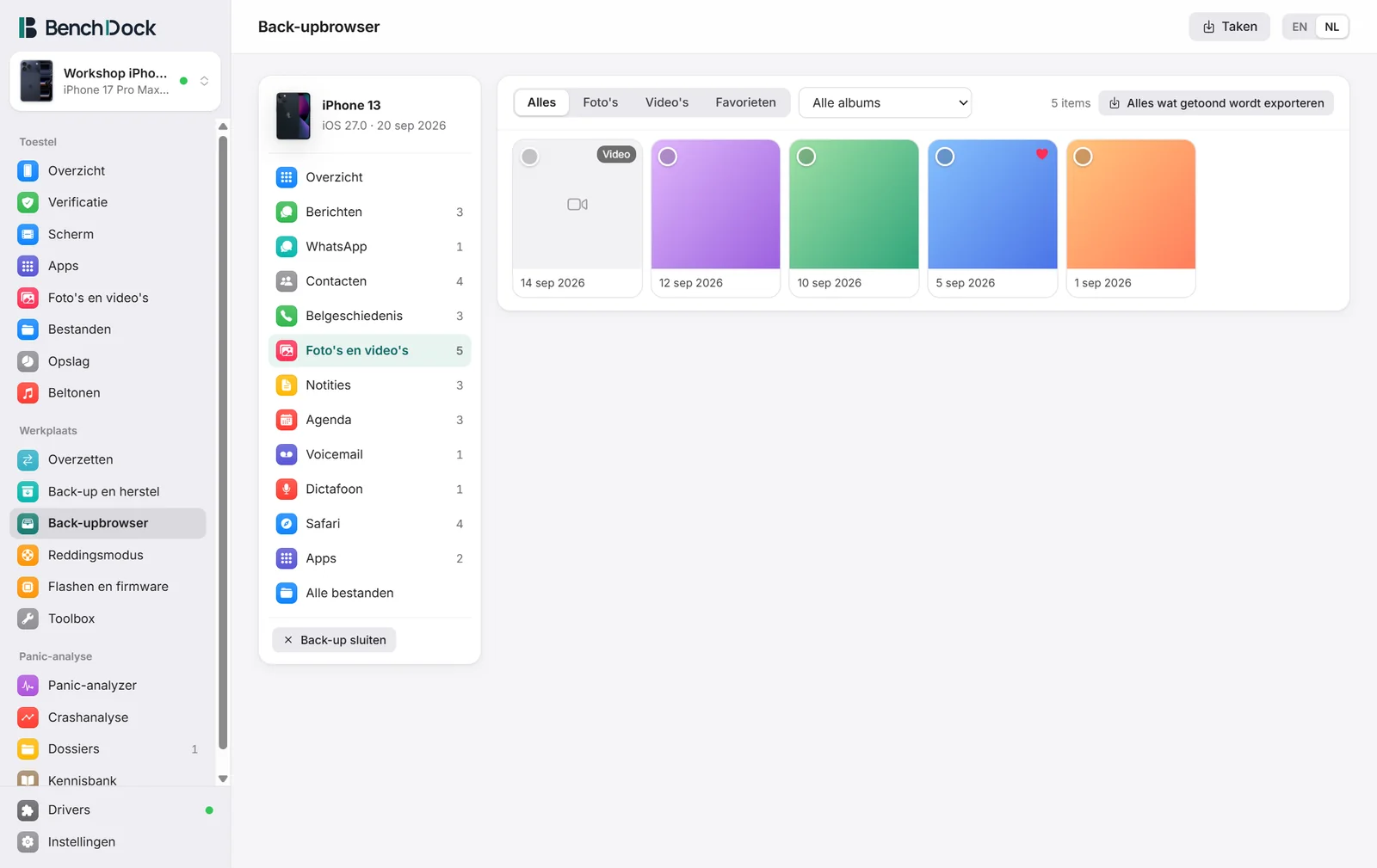
Task: Open the Voicemail icon
Action: pos(287,454)
